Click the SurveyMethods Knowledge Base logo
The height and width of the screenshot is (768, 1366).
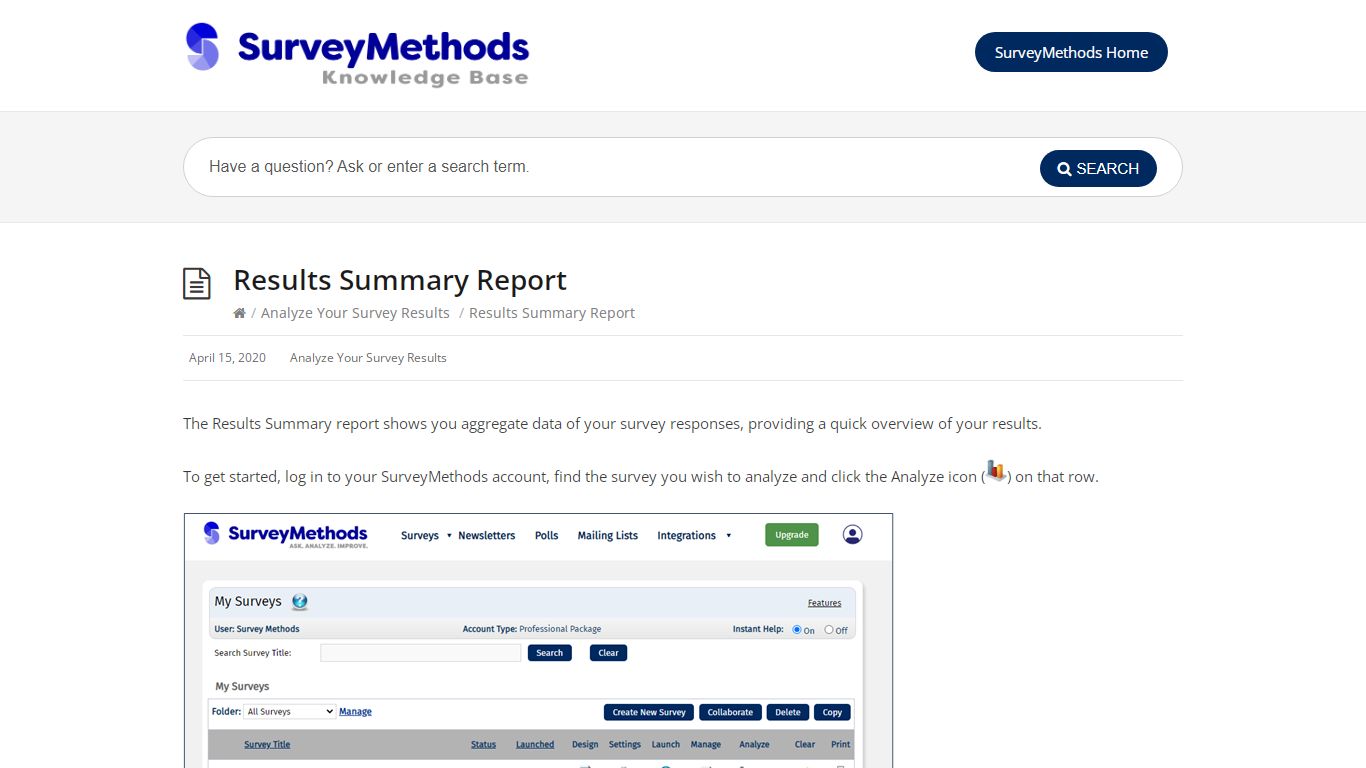coord(357,54)
